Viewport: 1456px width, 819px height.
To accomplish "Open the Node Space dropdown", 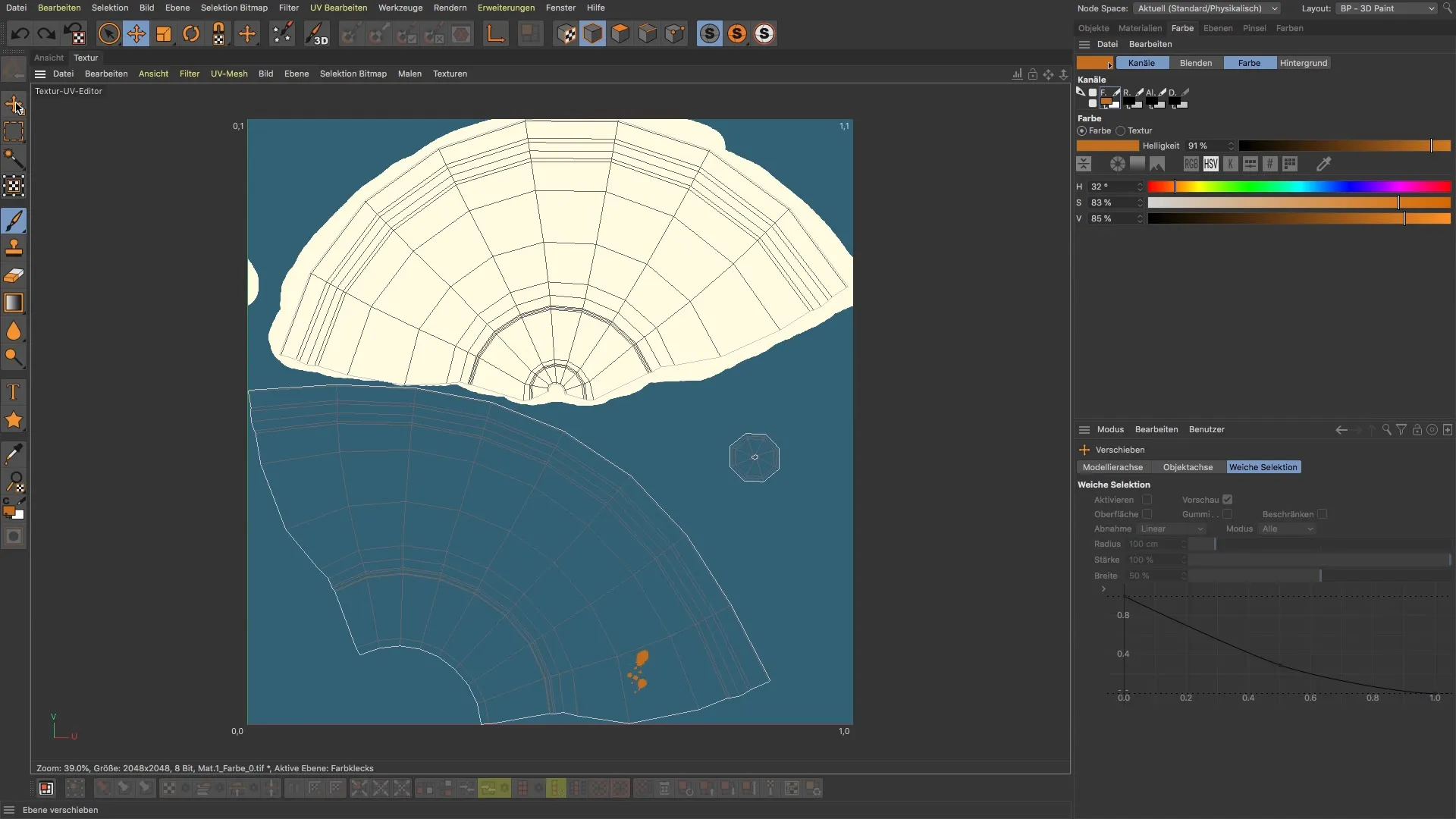I will (x=1207, y=8).
